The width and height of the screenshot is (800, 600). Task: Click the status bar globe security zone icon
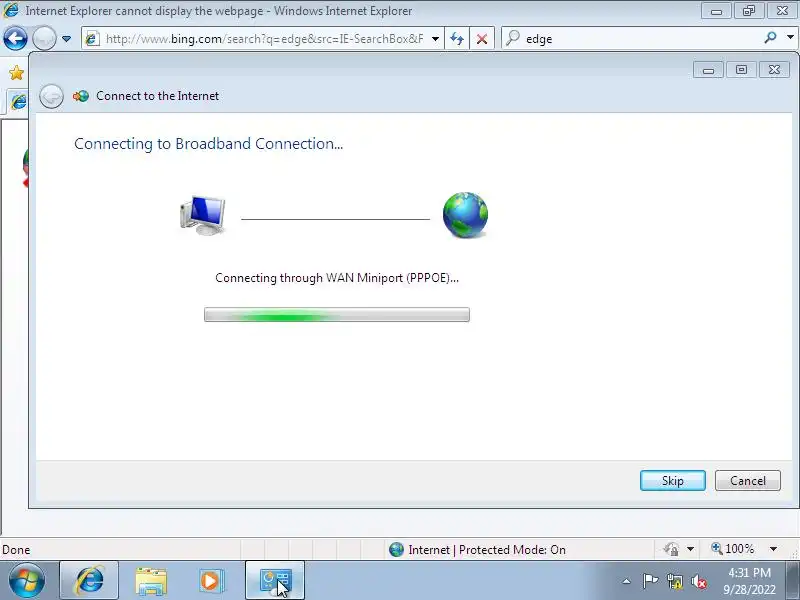tap(396, 549)
